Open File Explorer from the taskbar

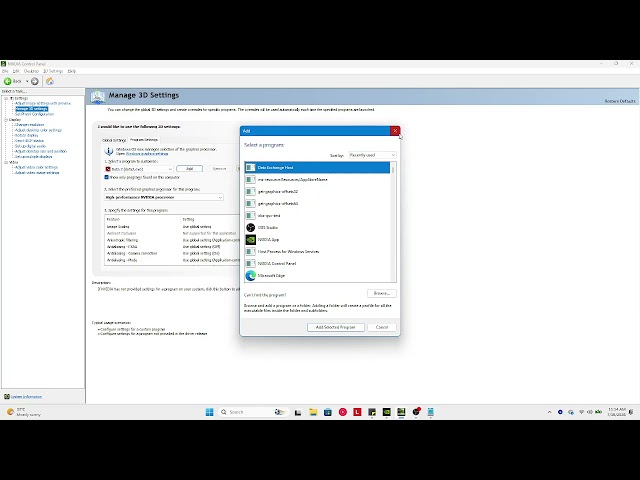click(313, 412)
